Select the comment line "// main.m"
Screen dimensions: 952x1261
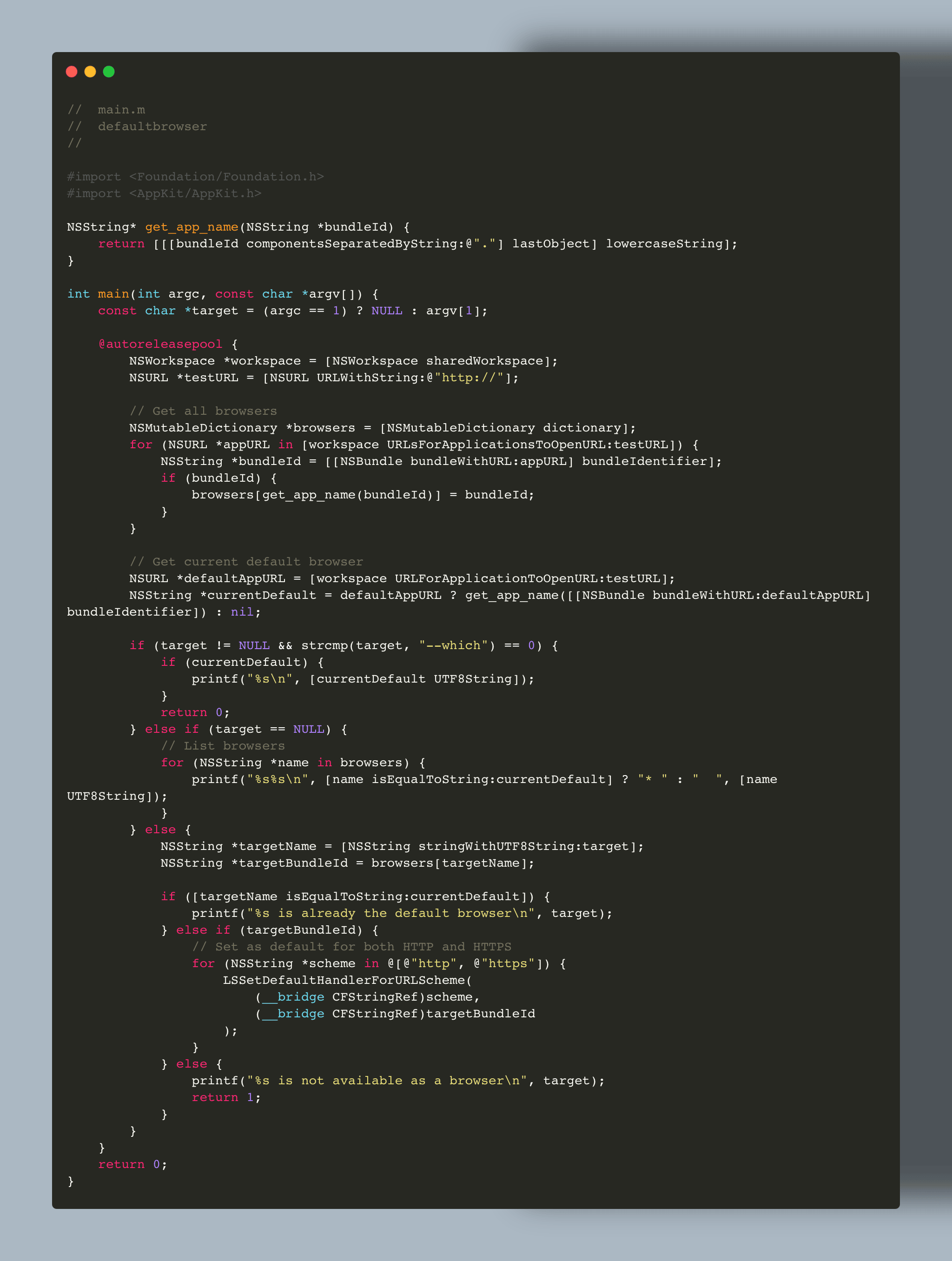point(106,110)
